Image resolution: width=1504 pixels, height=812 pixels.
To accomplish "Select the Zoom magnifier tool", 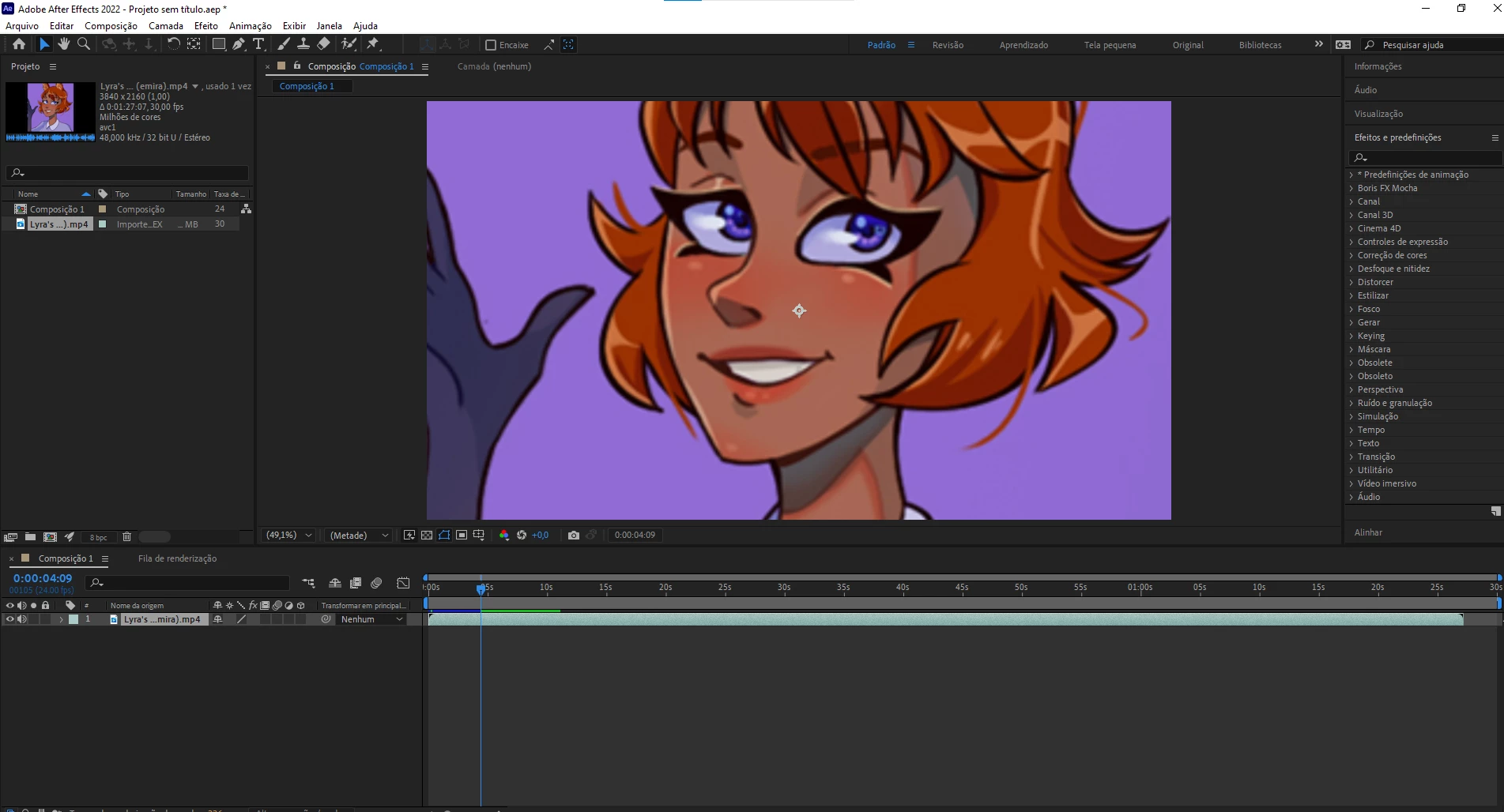I will [83, 44].
